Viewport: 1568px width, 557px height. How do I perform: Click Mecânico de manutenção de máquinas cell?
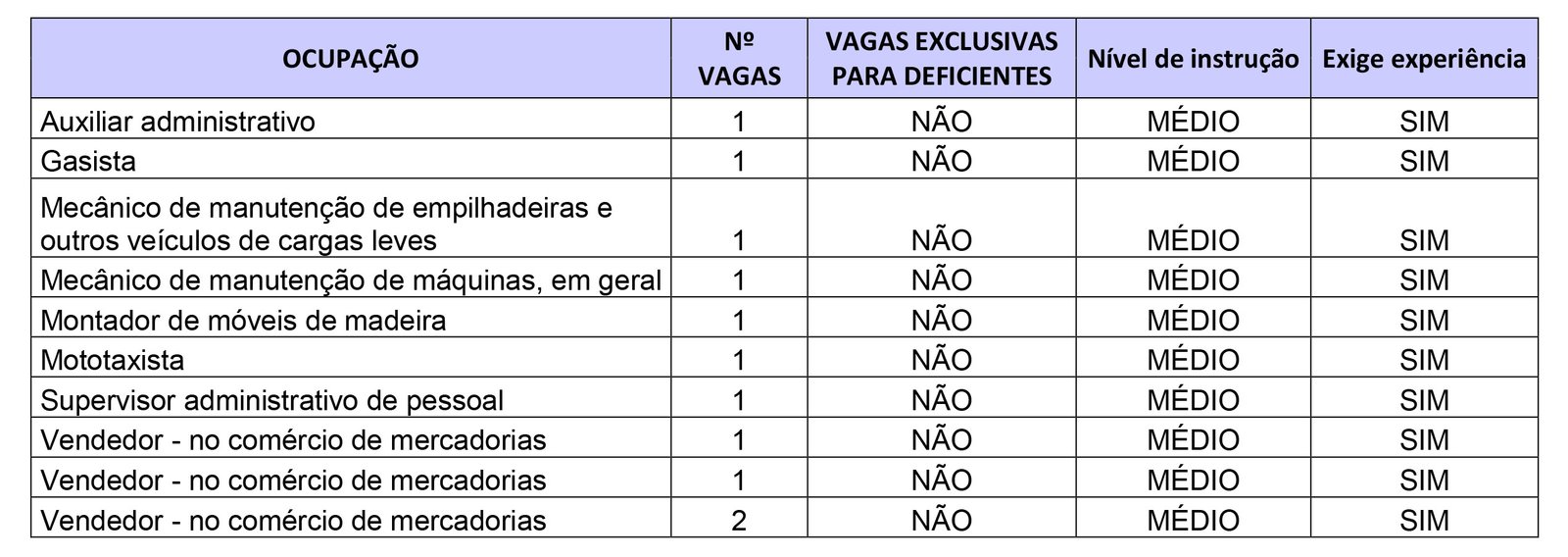pos(351,280)
